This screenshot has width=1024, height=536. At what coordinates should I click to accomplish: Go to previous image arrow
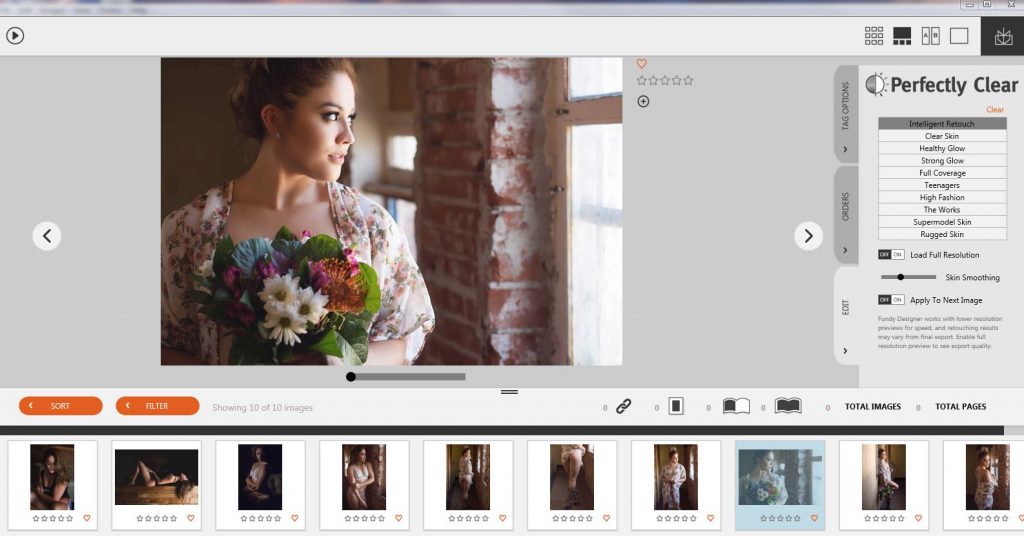(x=47, y=236)
